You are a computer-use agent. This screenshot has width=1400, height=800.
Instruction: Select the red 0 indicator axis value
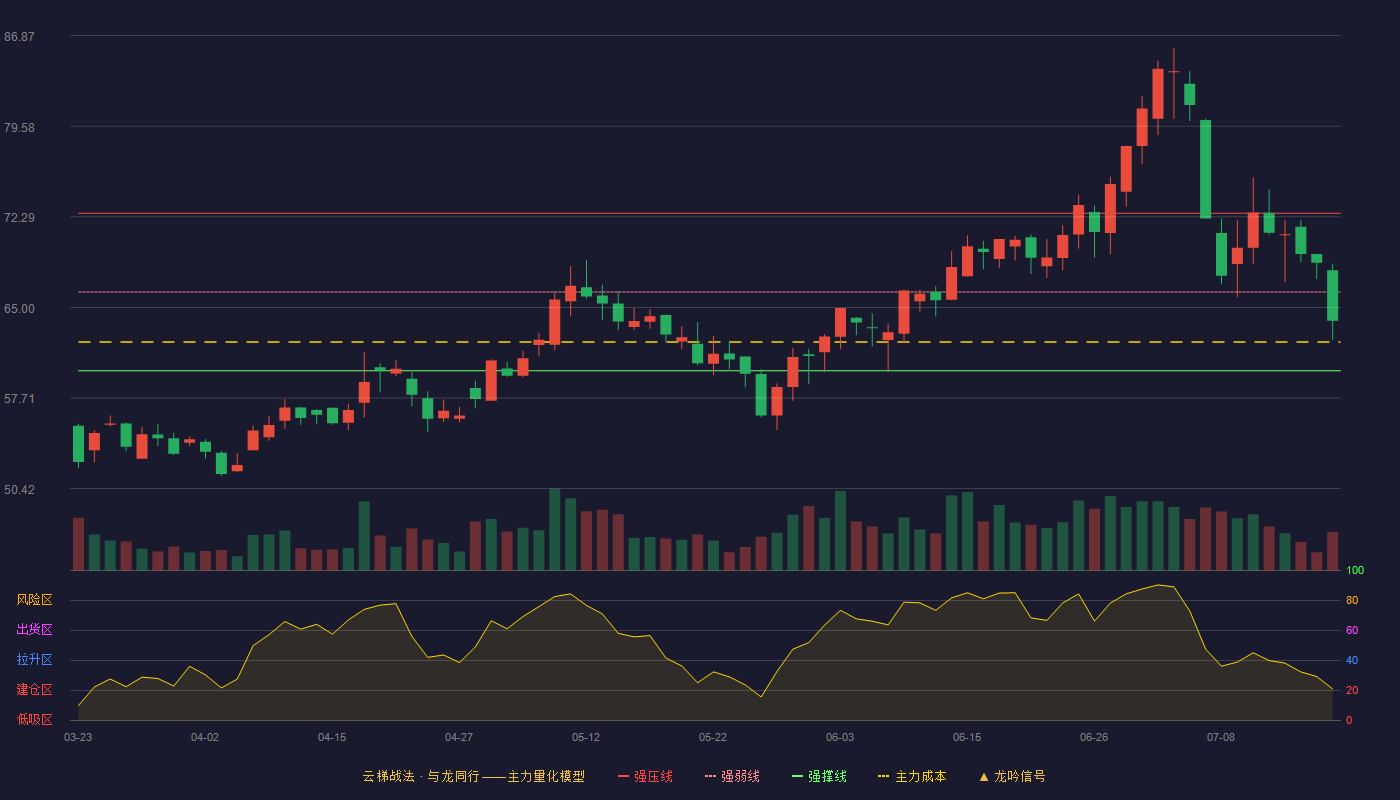point(1349,720)
